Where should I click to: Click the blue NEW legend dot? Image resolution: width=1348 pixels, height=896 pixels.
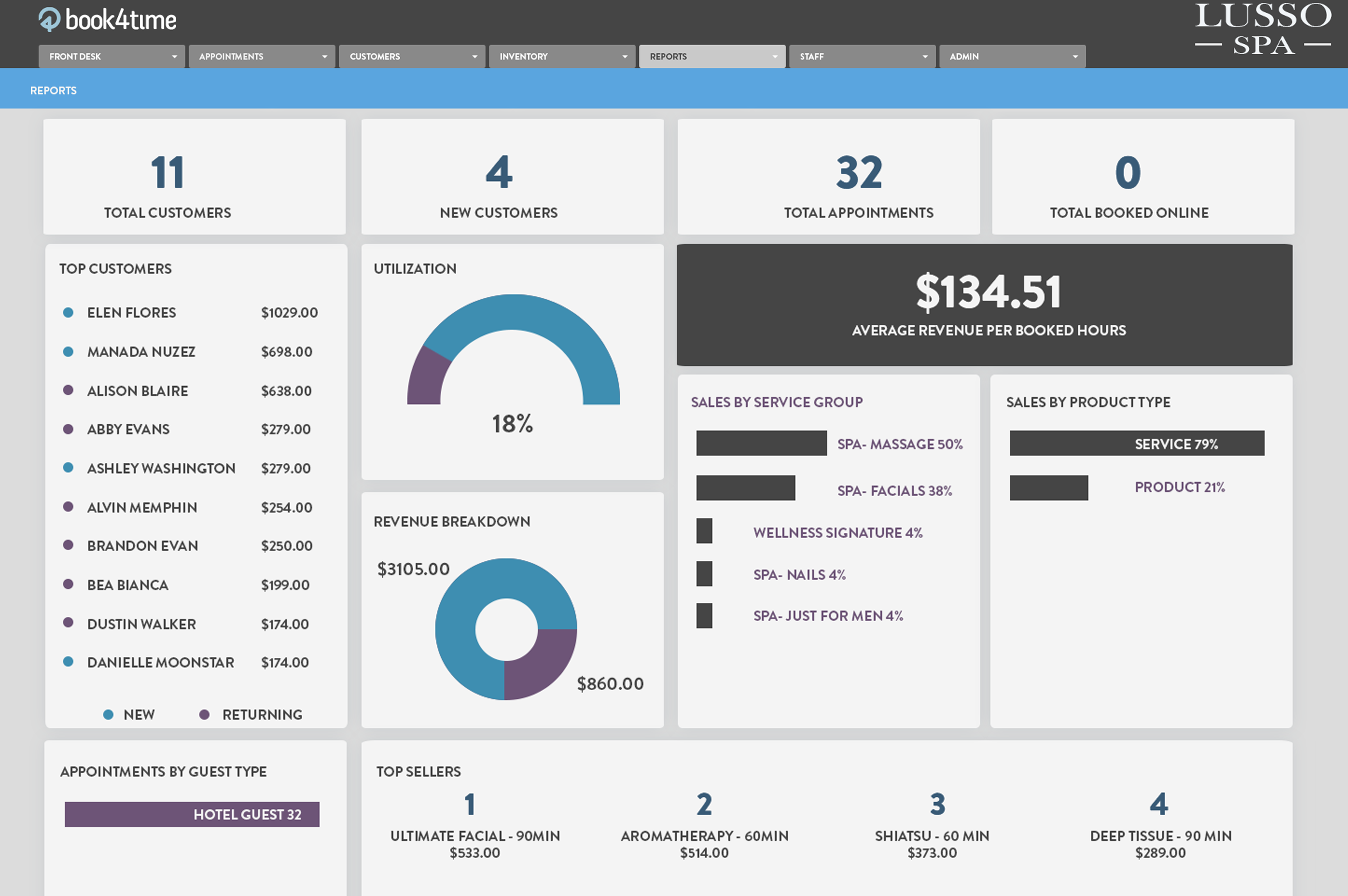(x=108, y=715)
